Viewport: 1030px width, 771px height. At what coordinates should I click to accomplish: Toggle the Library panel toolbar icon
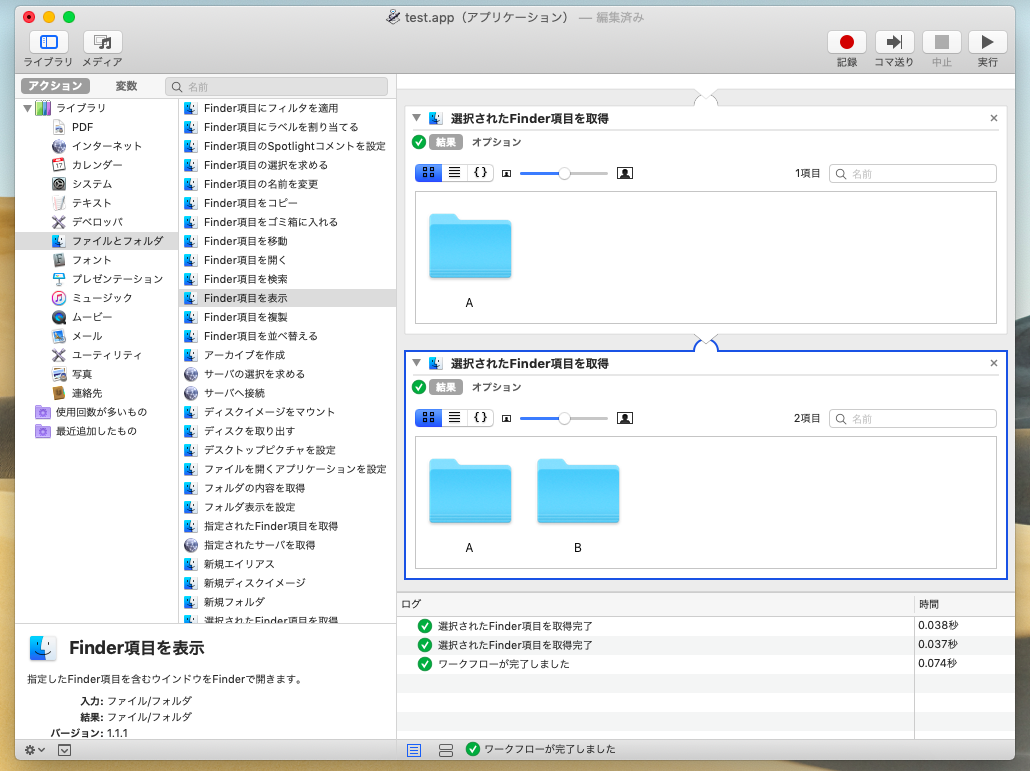coord(48,42)
